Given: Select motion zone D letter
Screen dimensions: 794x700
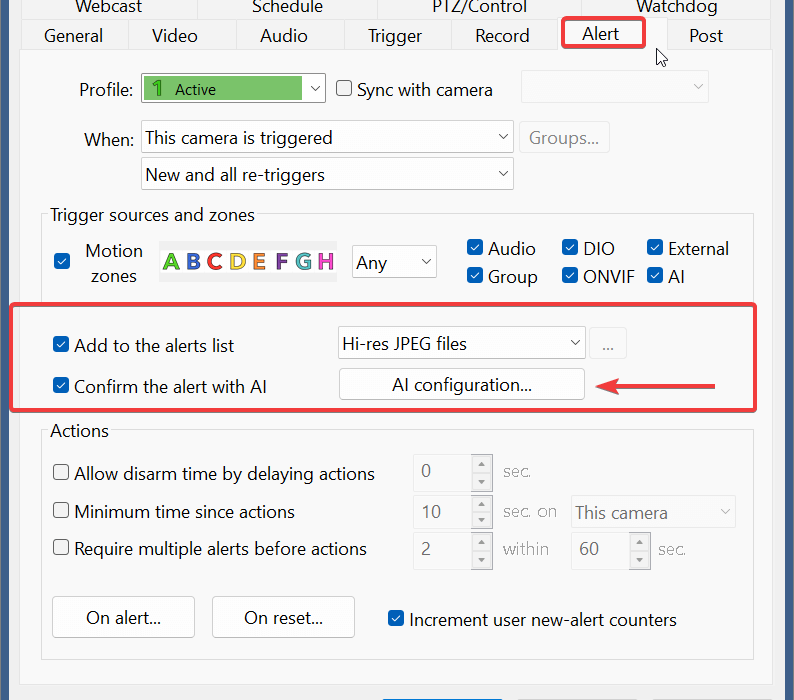Looking at the screenshot, I should tap(237, 262).
